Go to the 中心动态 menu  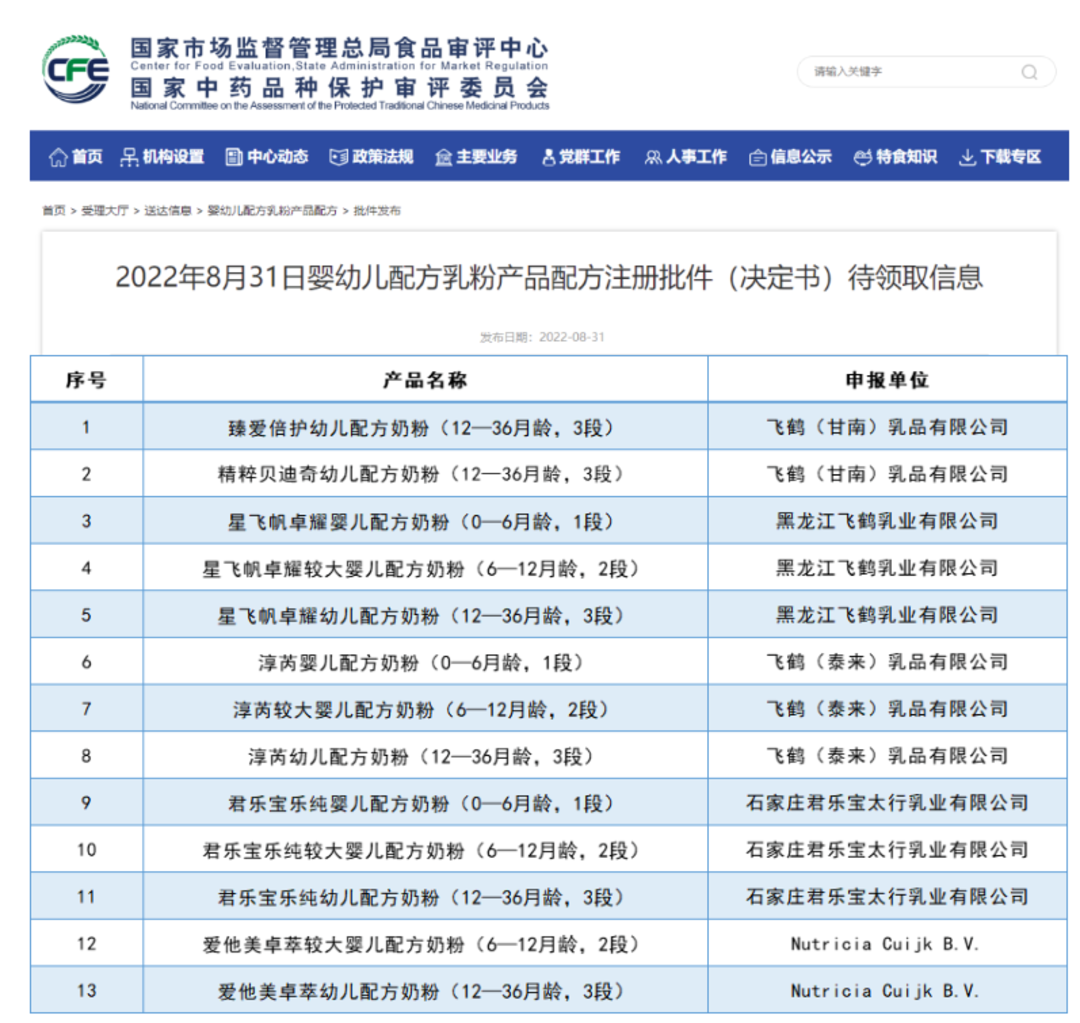[278, 157]
